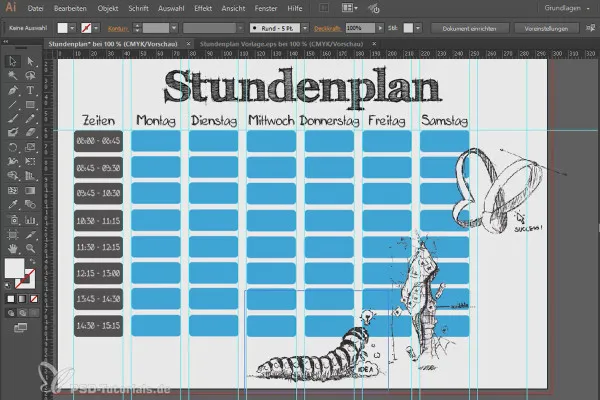Select the Line Segment tool
This screenshot has width=600, height=400.
[x=13, y=104]
